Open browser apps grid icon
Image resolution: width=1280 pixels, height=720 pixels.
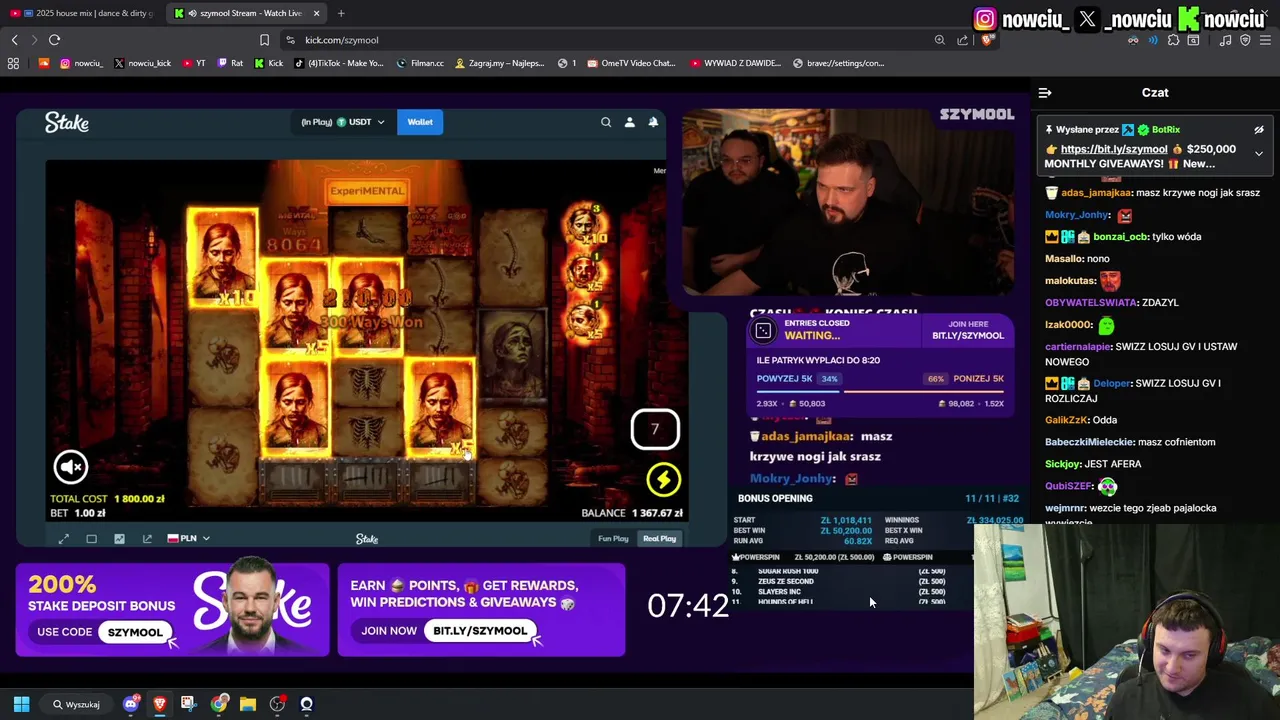pos(13,63)
